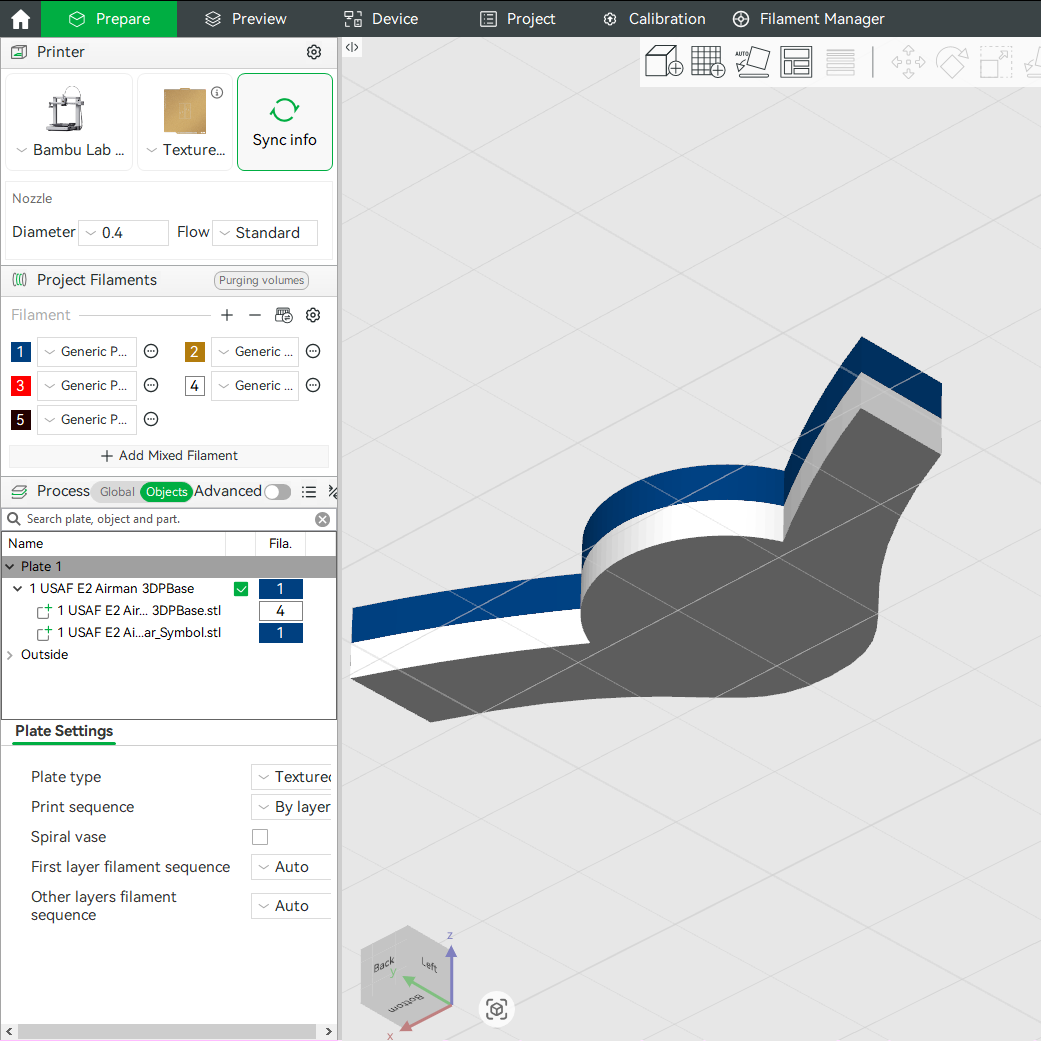Select the Scale tool icon
1041x1041 pixels.
tap(995, 62)
